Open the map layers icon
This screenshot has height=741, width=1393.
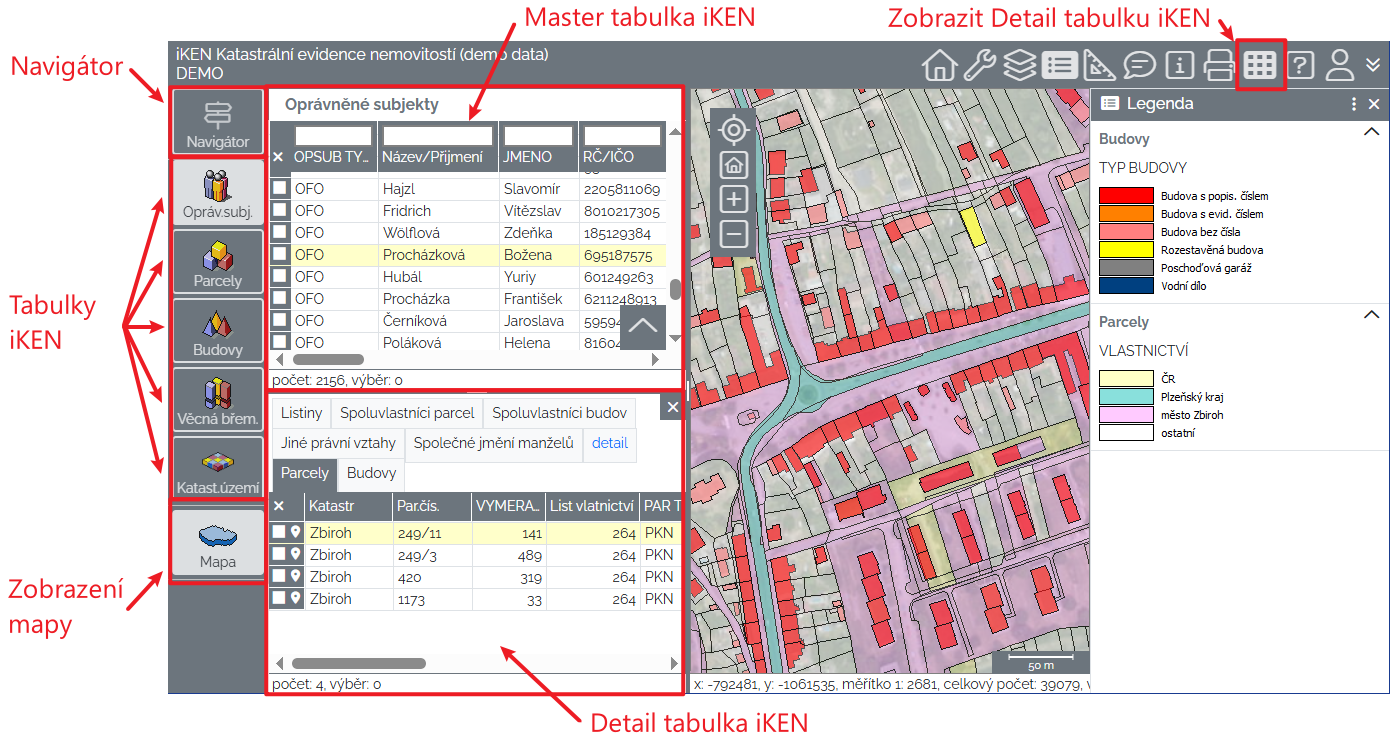pyautogui.click(x=1019, y=66)
